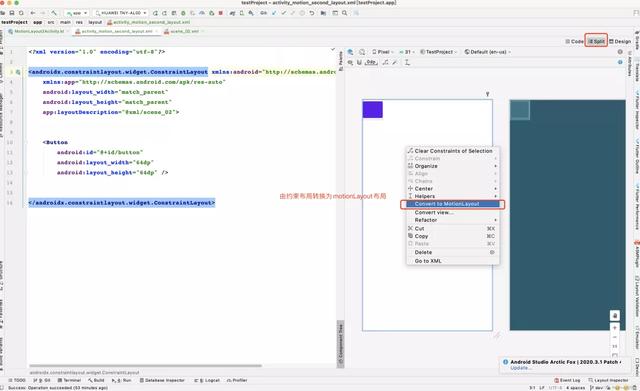Open the Terminal tool window

point(69,380)
